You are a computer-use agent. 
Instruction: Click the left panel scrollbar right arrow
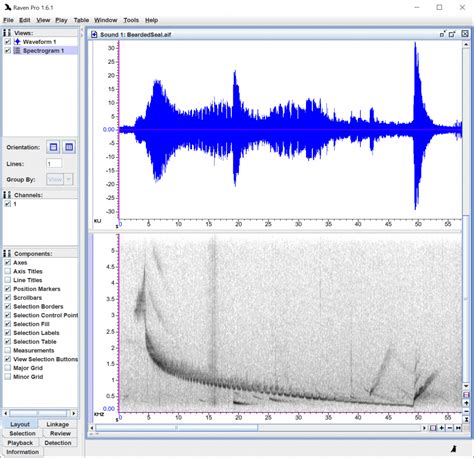(x=74, y=413)
